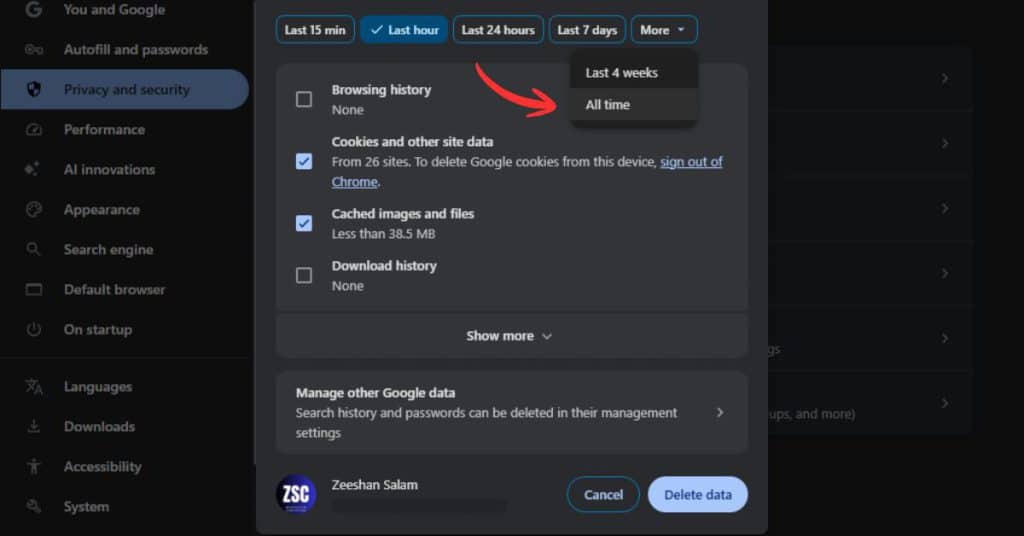Click the On startup power icon
The height and width of the screenshot is (536, 1024).
[34, 330]
